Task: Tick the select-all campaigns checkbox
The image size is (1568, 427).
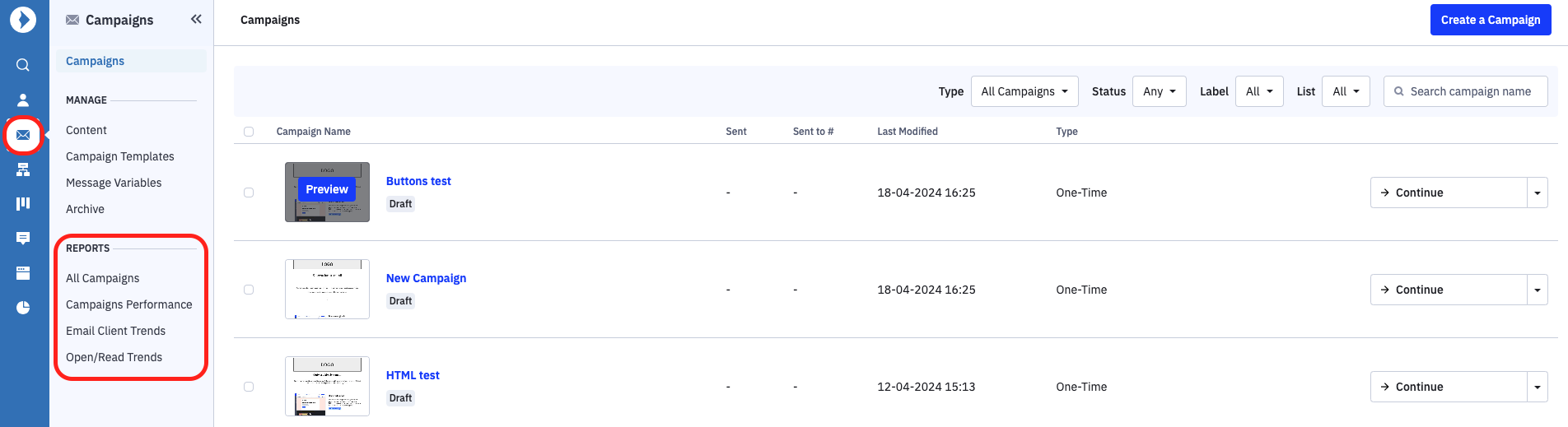Action: [249, 132]
